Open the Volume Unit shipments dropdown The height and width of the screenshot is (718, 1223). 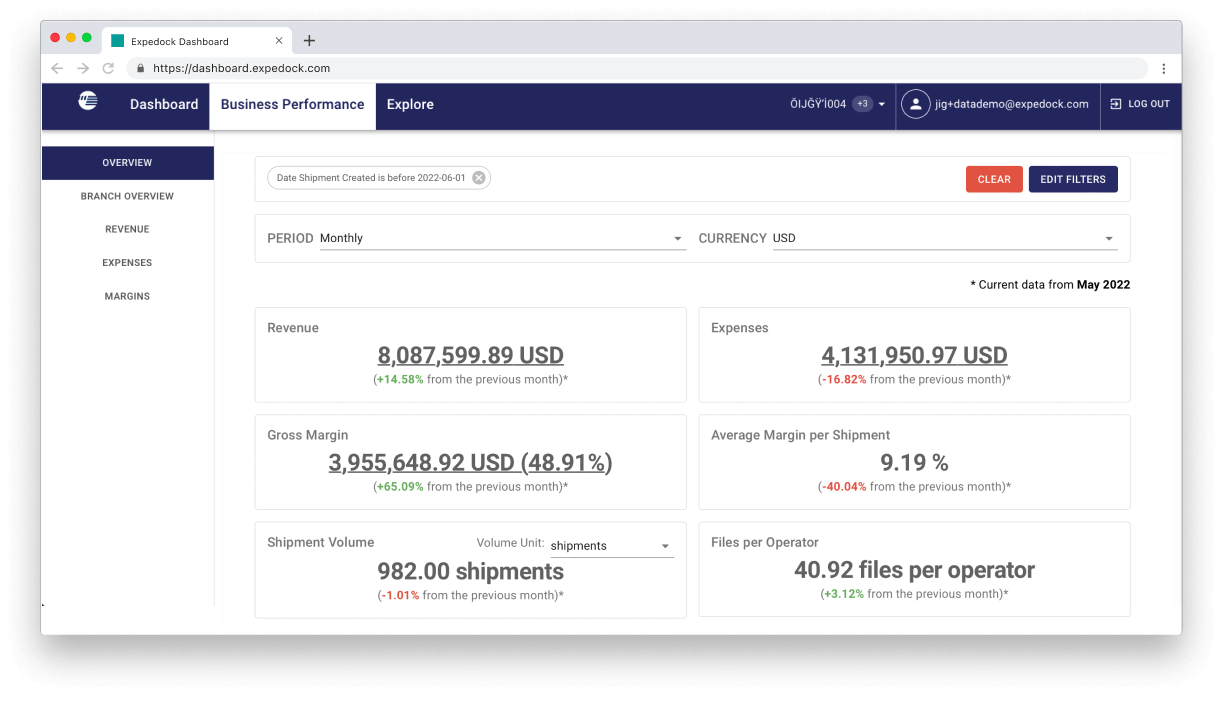click(612, 546)
